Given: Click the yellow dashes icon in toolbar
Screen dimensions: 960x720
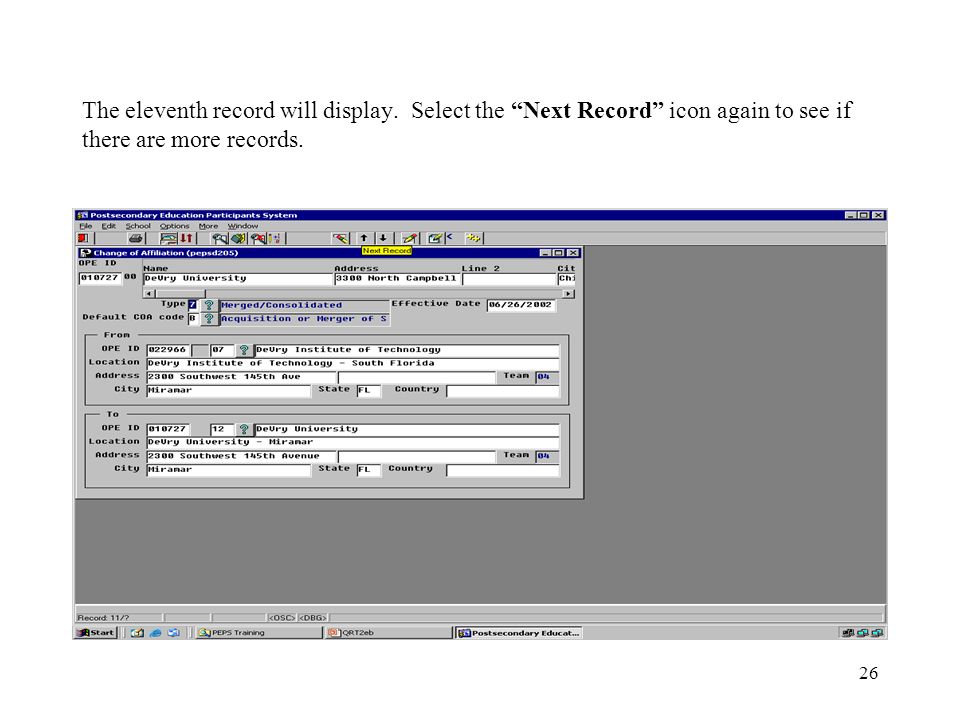Looking at the screenshot, I should point(473,238).
